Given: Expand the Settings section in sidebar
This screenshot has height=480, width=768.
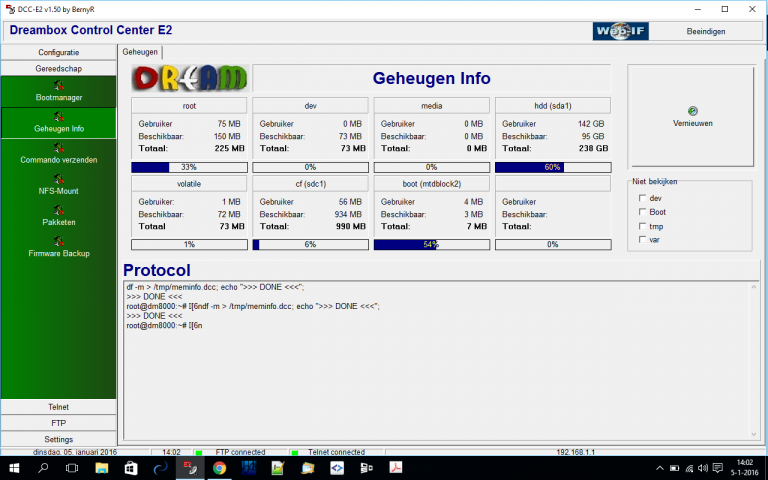Looking at the screenshot, I should pyautogui.click(x=58, y=439).
